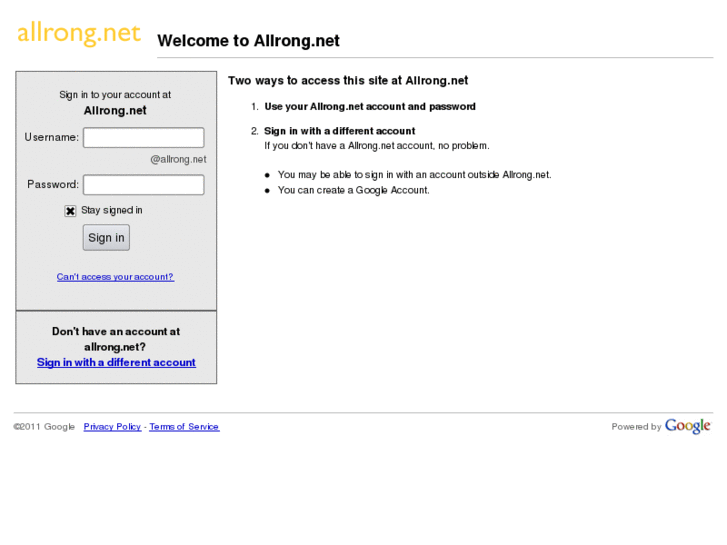Focus the Username input field

[x=144, y=138]
